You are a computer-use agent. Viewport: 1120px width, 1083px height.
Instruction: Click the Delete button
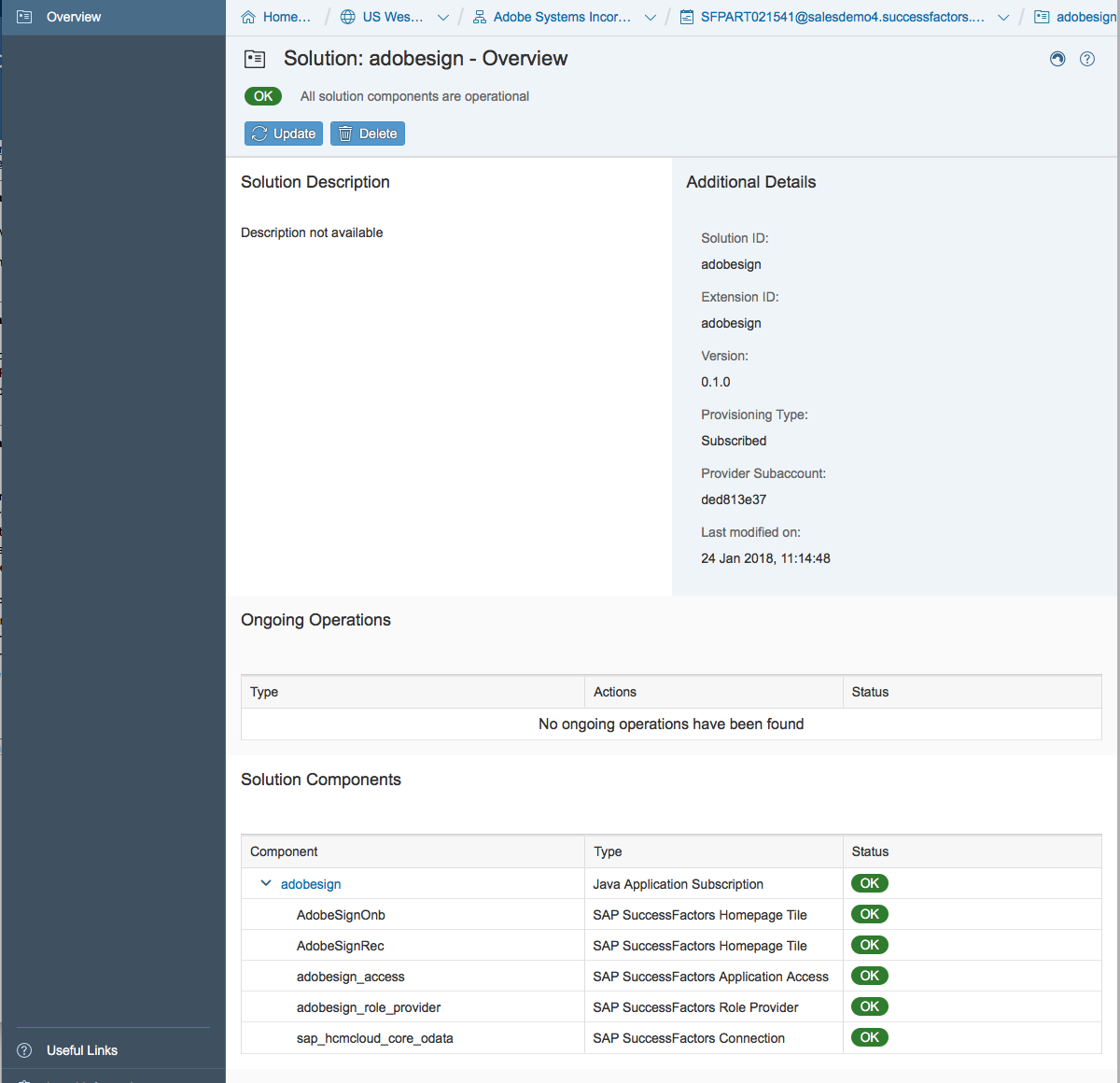368,134
